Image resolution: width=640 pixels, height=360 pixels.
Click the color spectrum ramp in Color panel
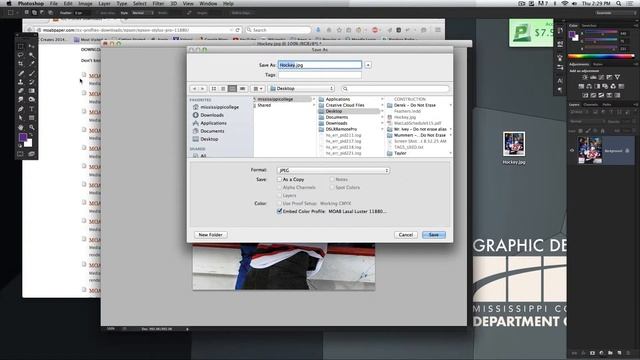click(x=601, y=56)
